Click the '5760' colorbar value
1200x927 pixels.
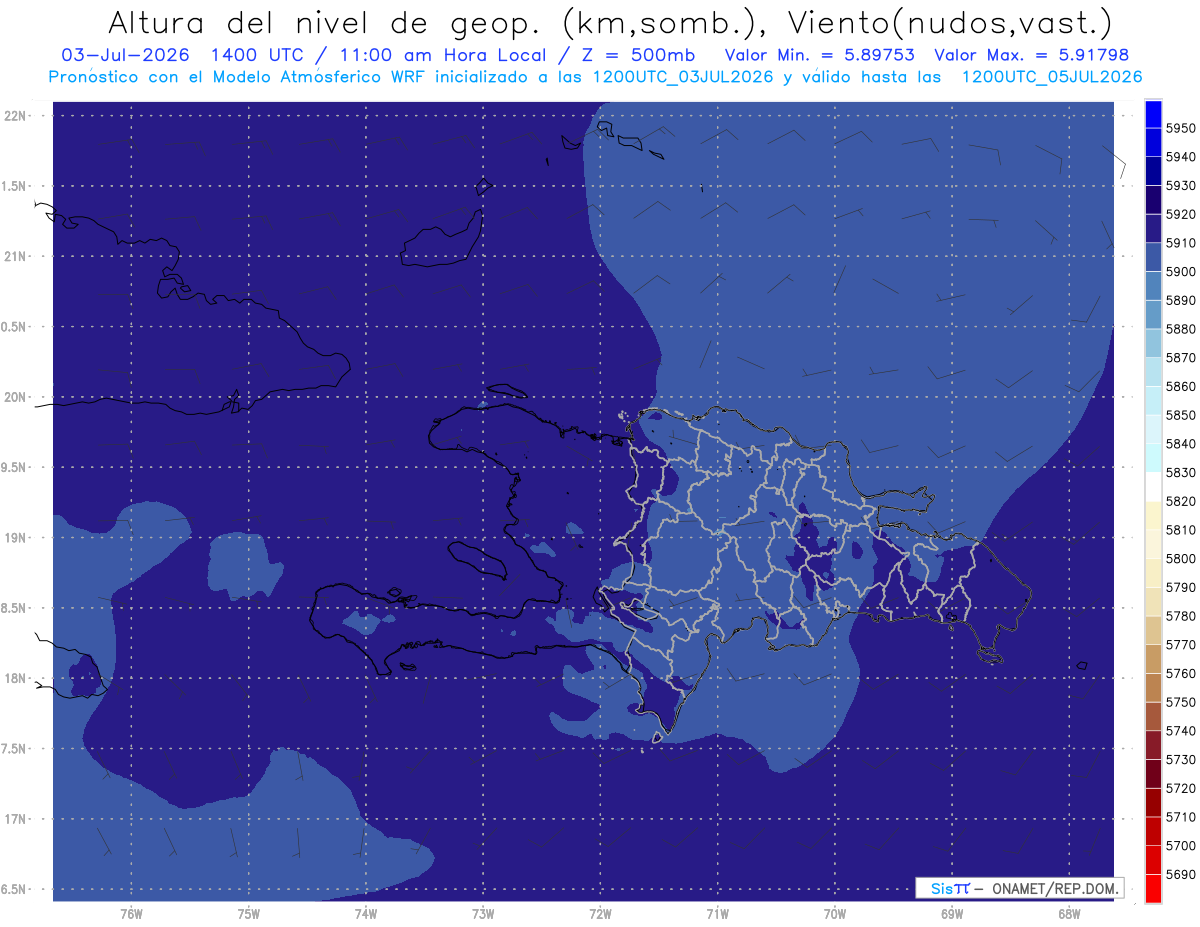[x=1180, y=673]
